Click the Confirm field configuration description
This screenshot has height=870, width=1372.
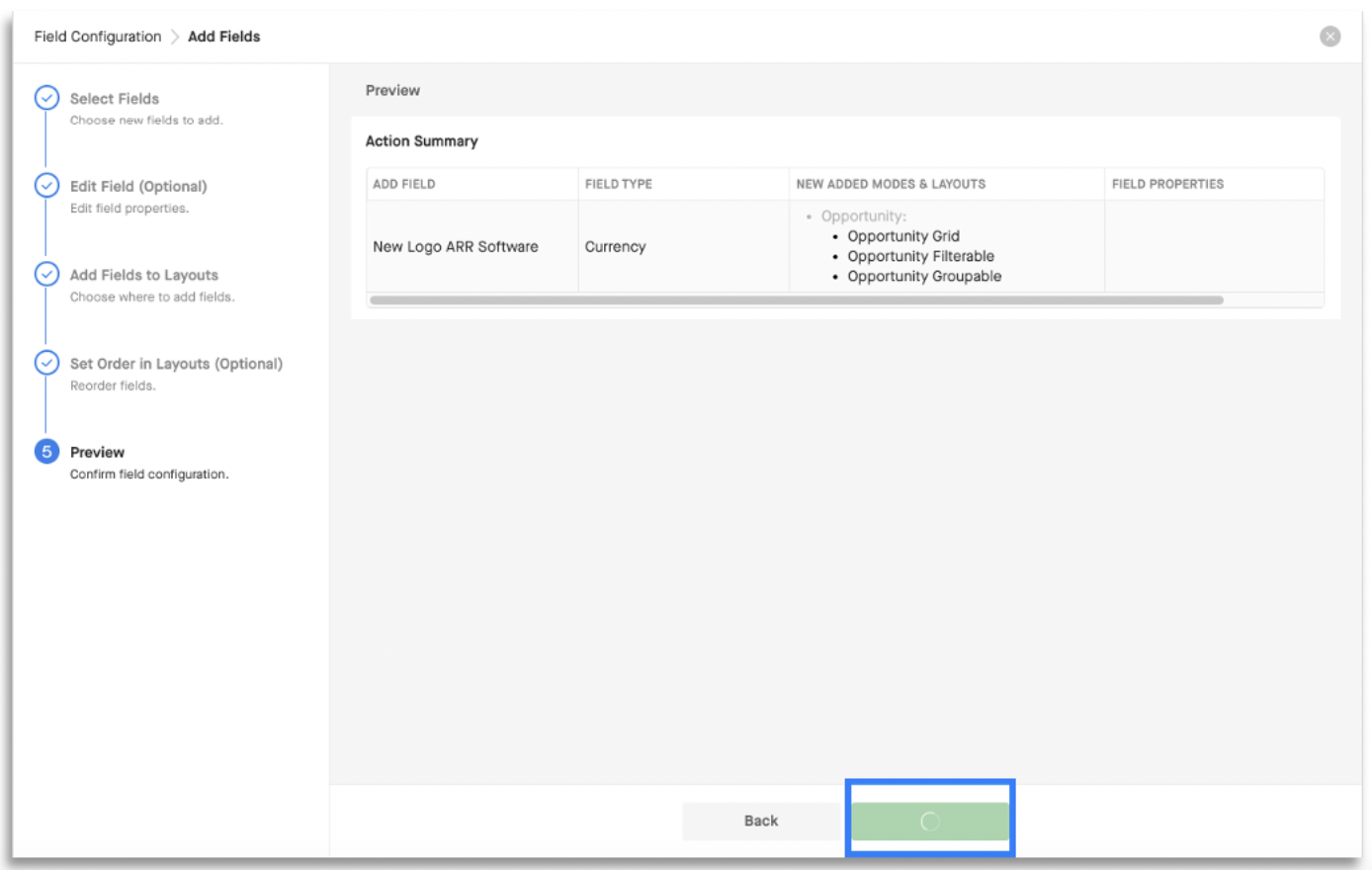click(x=149, y=475)
